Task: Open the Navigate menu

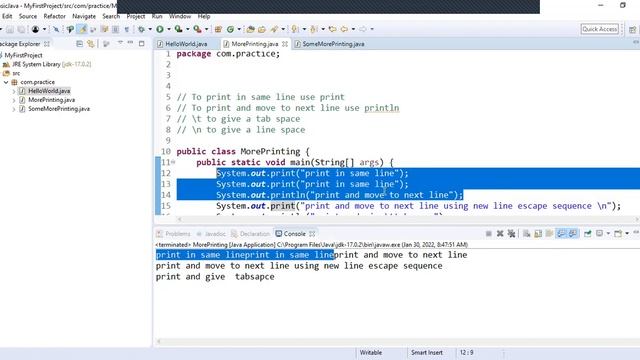Action: coord(84,16)
